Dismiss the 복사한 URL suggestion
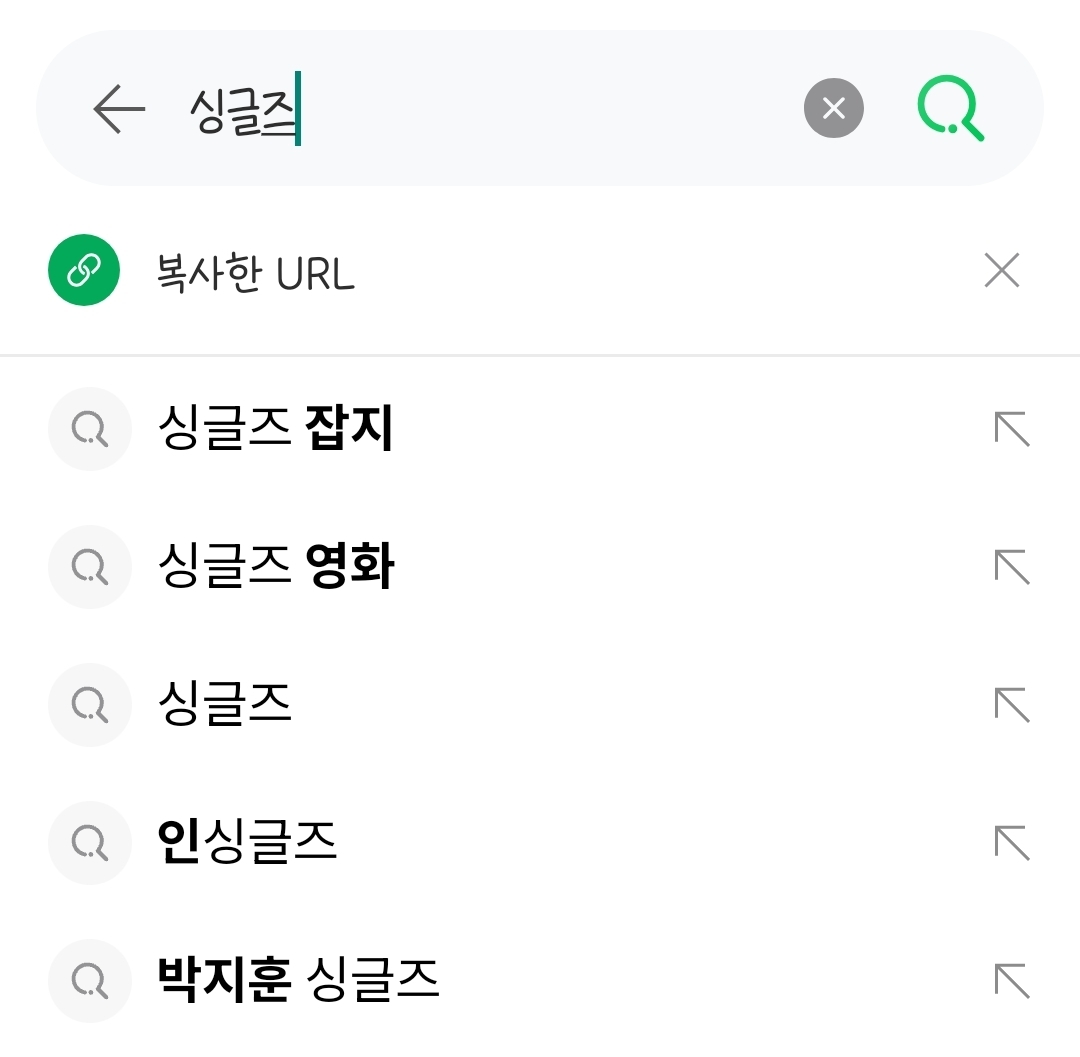Image resolution: width=1080 pixels, height=1057 pixels. (x=1001, y=270)
